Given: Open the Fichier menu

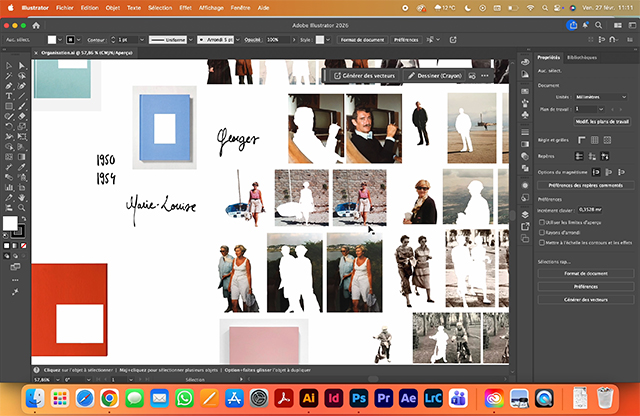Looking at the screenshot, I should 64,8.
